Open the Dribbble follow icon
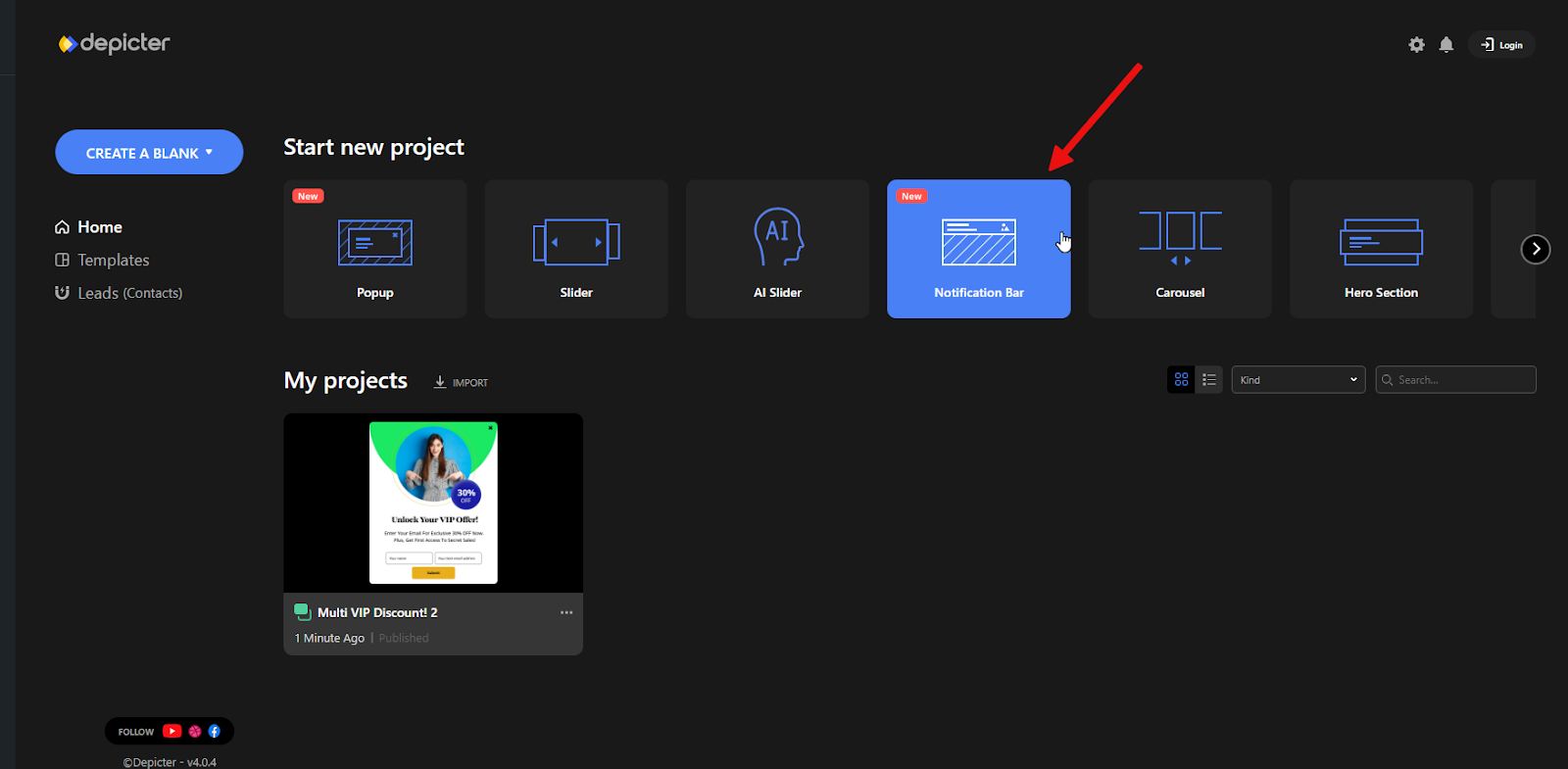Screen dimensions: 1568x769 195,732
